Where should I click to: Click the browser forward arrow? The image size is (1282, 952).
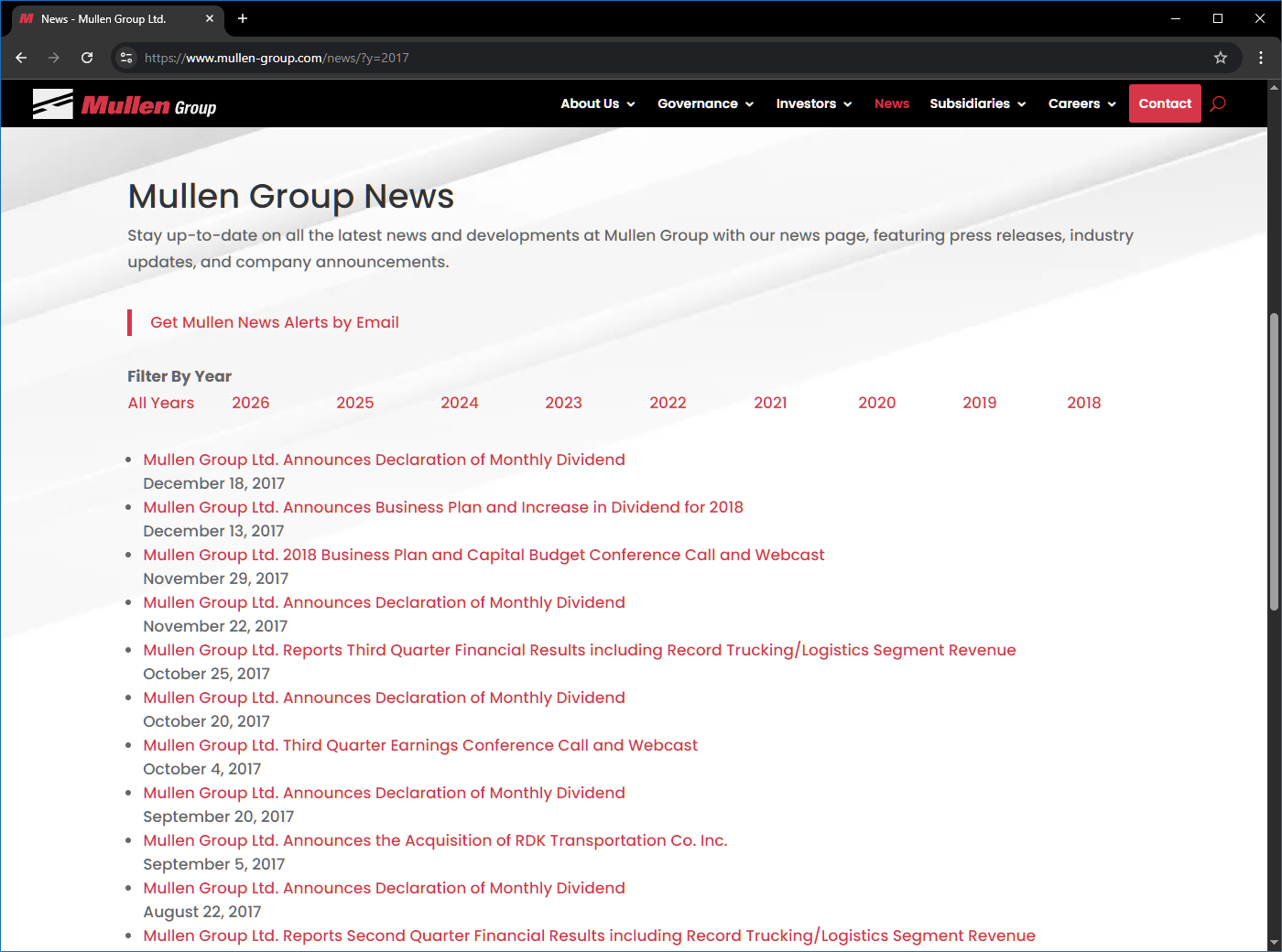coord(54,58)
